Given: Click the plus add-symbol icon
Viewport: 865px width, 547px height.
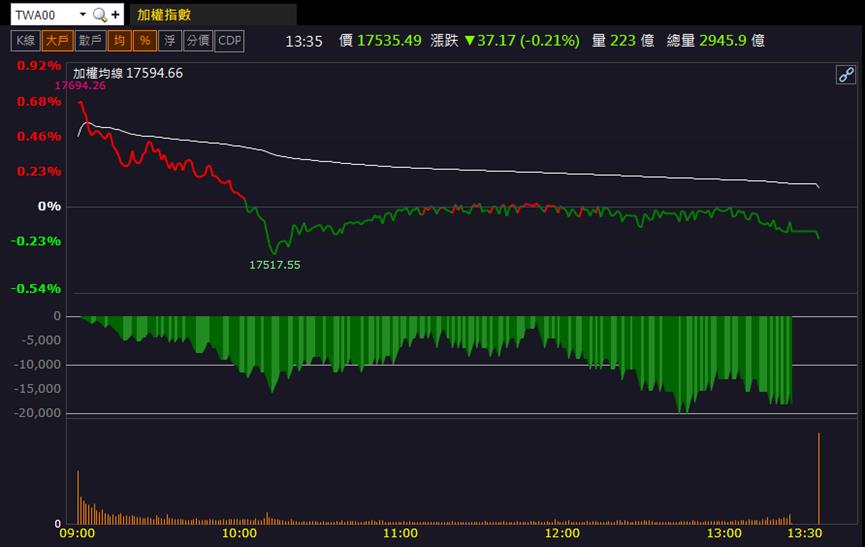Looking at the screenshot, I should click(115, 15).
